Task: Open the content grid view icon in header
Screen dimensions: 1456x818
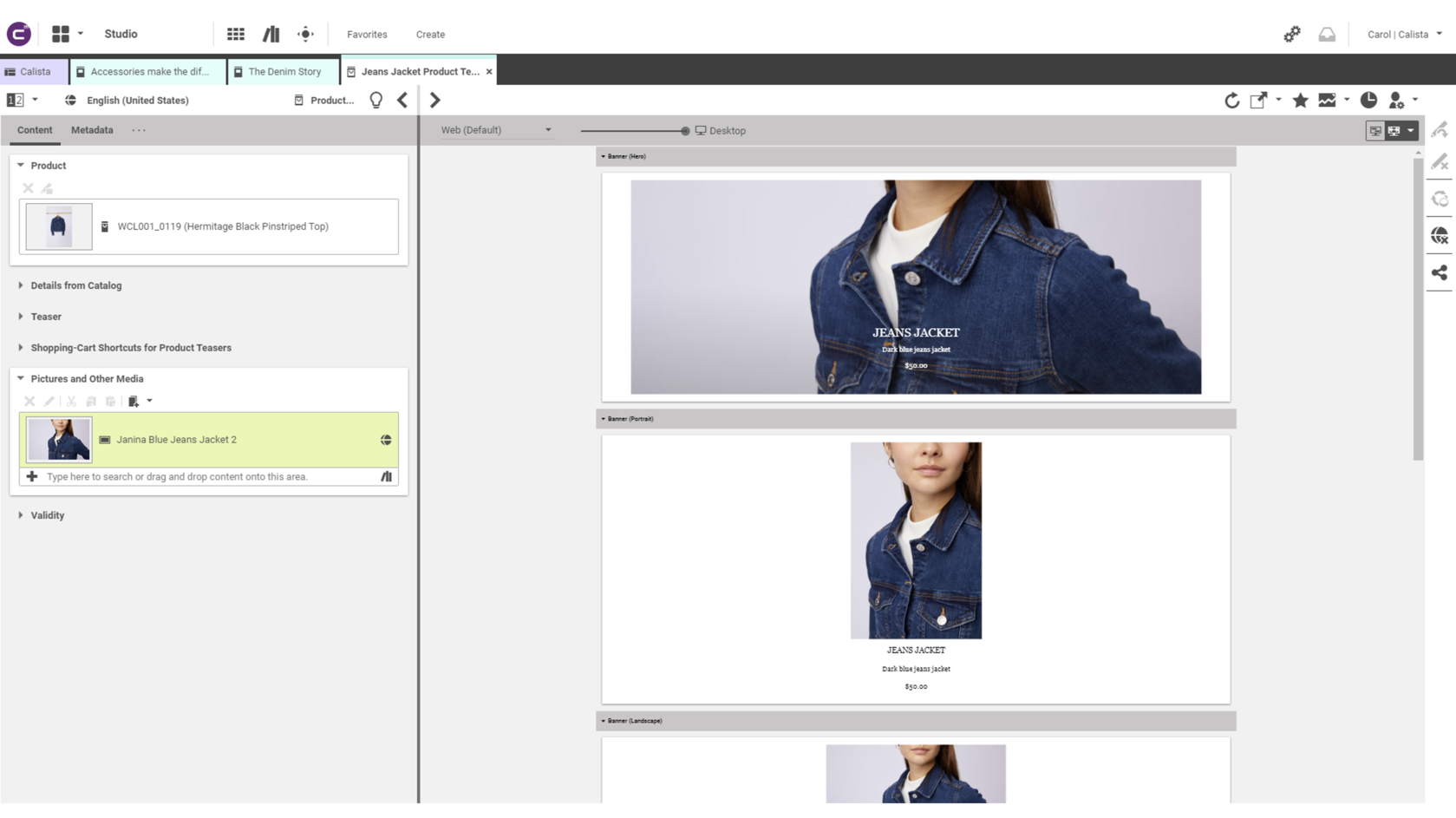Action: [x=236, y=34]
